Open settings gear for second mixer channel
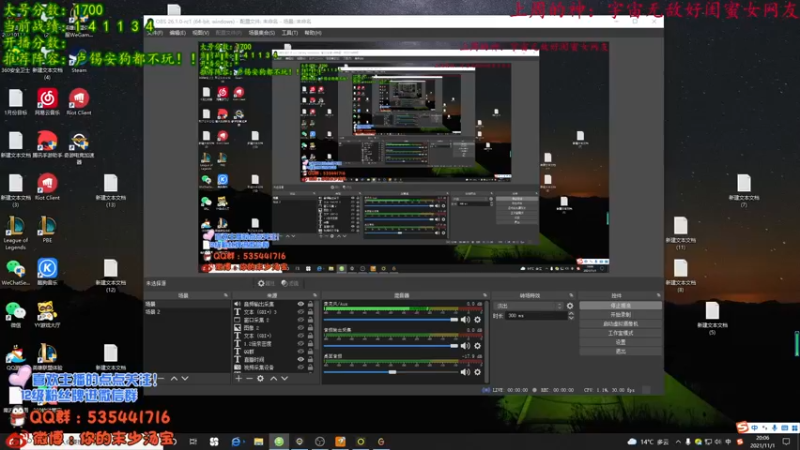Screen dimensions: 800x450 point(478,346)
